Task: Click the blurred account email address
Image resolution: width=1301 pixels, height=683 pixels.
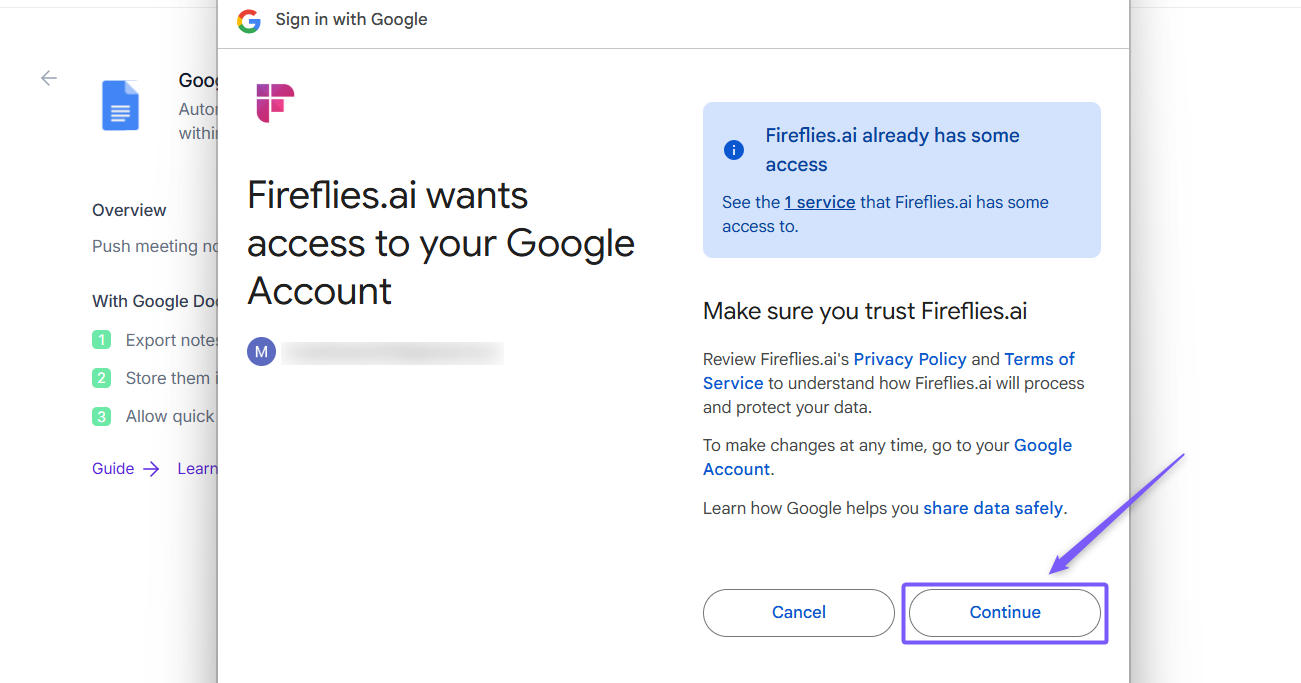Action: click(x=392, y=351)
